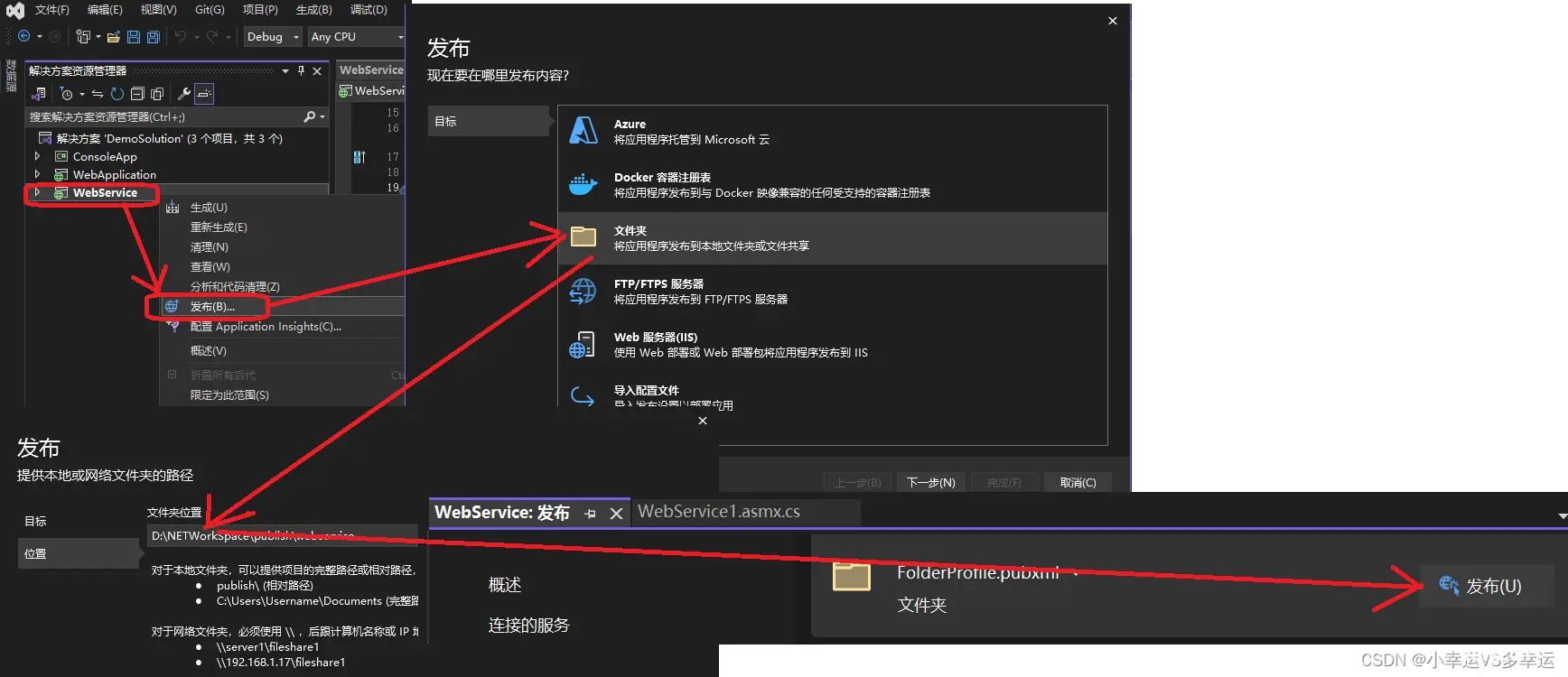
Task: Click sync with active document icon
Action: [x=98, y=94]
